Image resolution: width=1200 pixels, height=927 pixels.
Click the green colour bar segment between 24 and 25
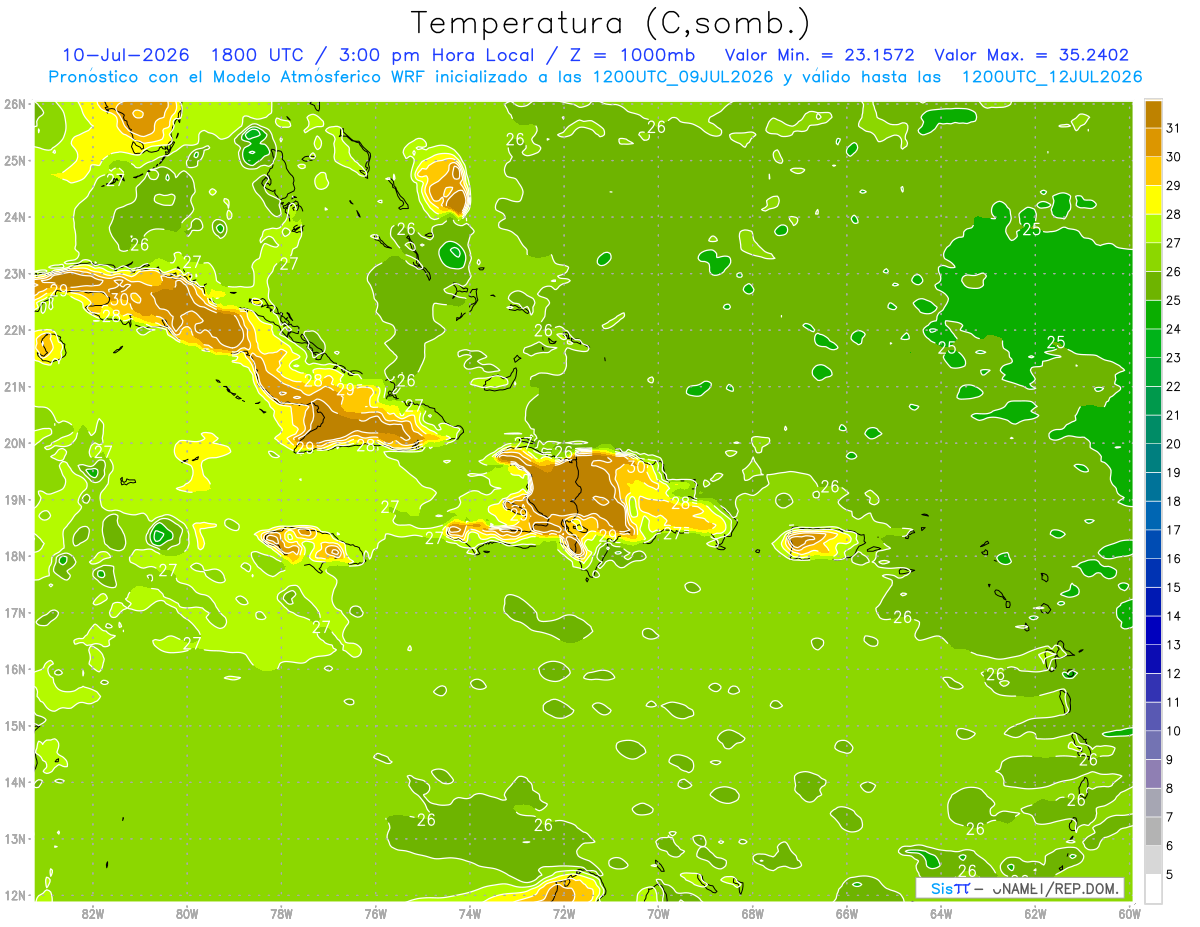1153,313
